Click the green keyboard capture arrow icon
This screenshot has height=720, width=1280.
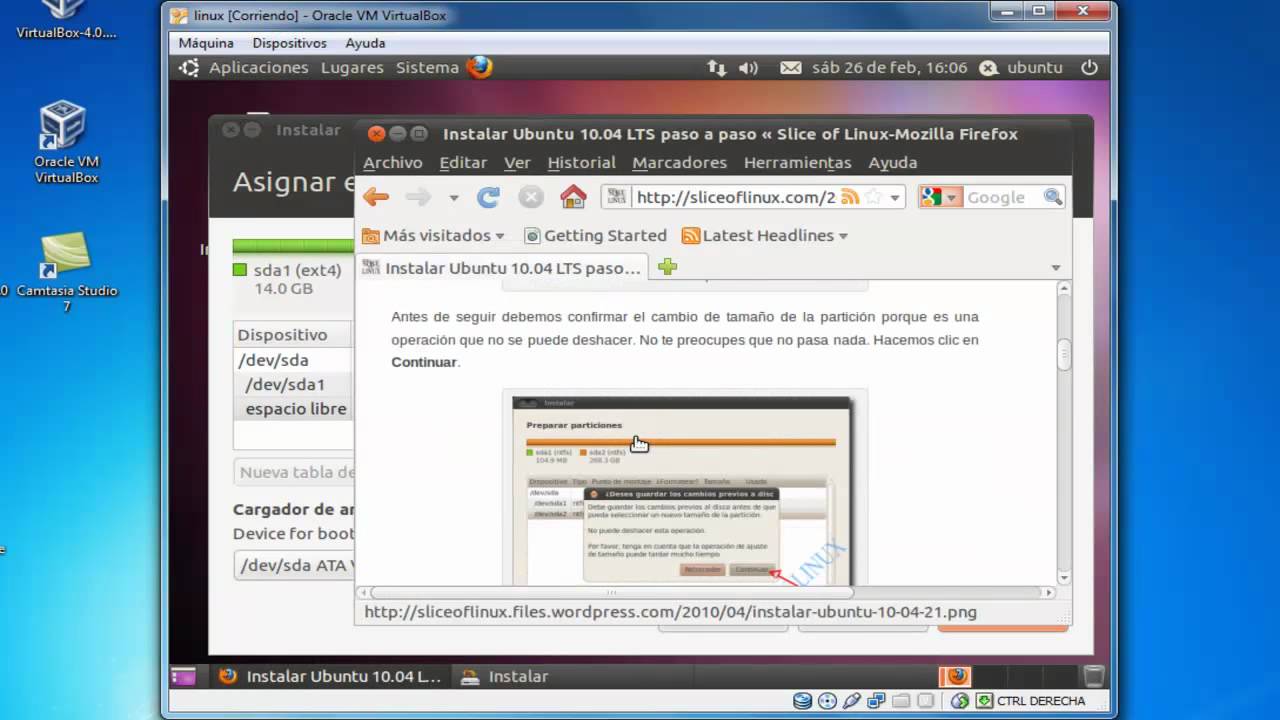(985, 701)
